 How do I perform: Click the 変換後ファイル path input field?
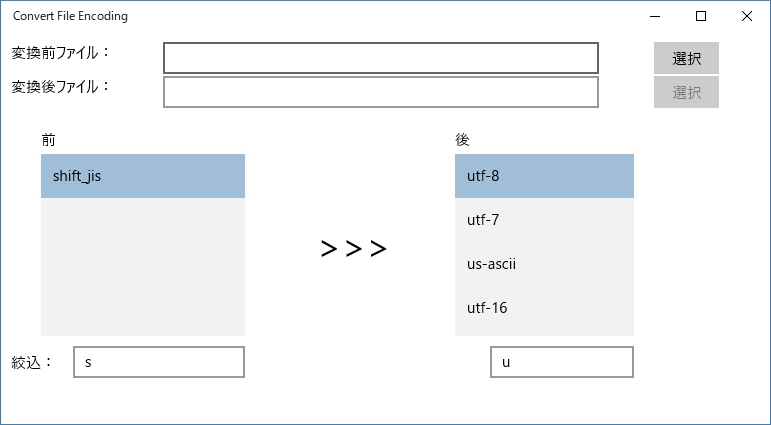coord(381,92)
